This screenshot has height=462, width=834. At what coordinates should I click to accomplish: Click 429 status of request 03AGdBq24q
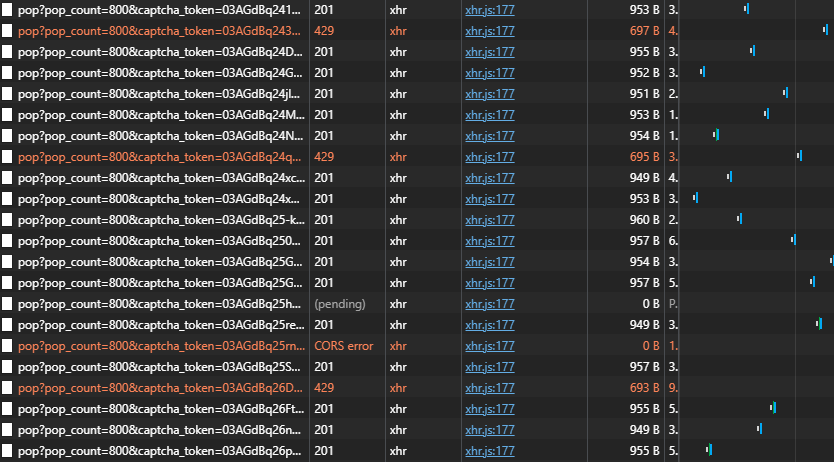pos(324,157)
